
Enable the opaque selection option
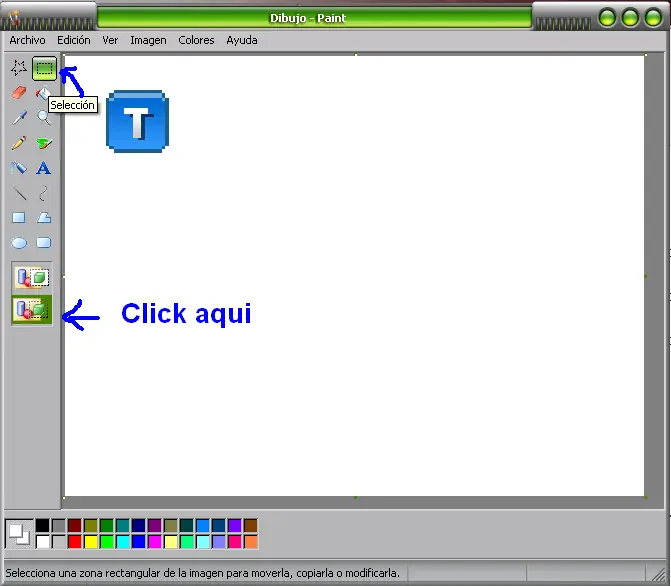[x=32, y=277]
